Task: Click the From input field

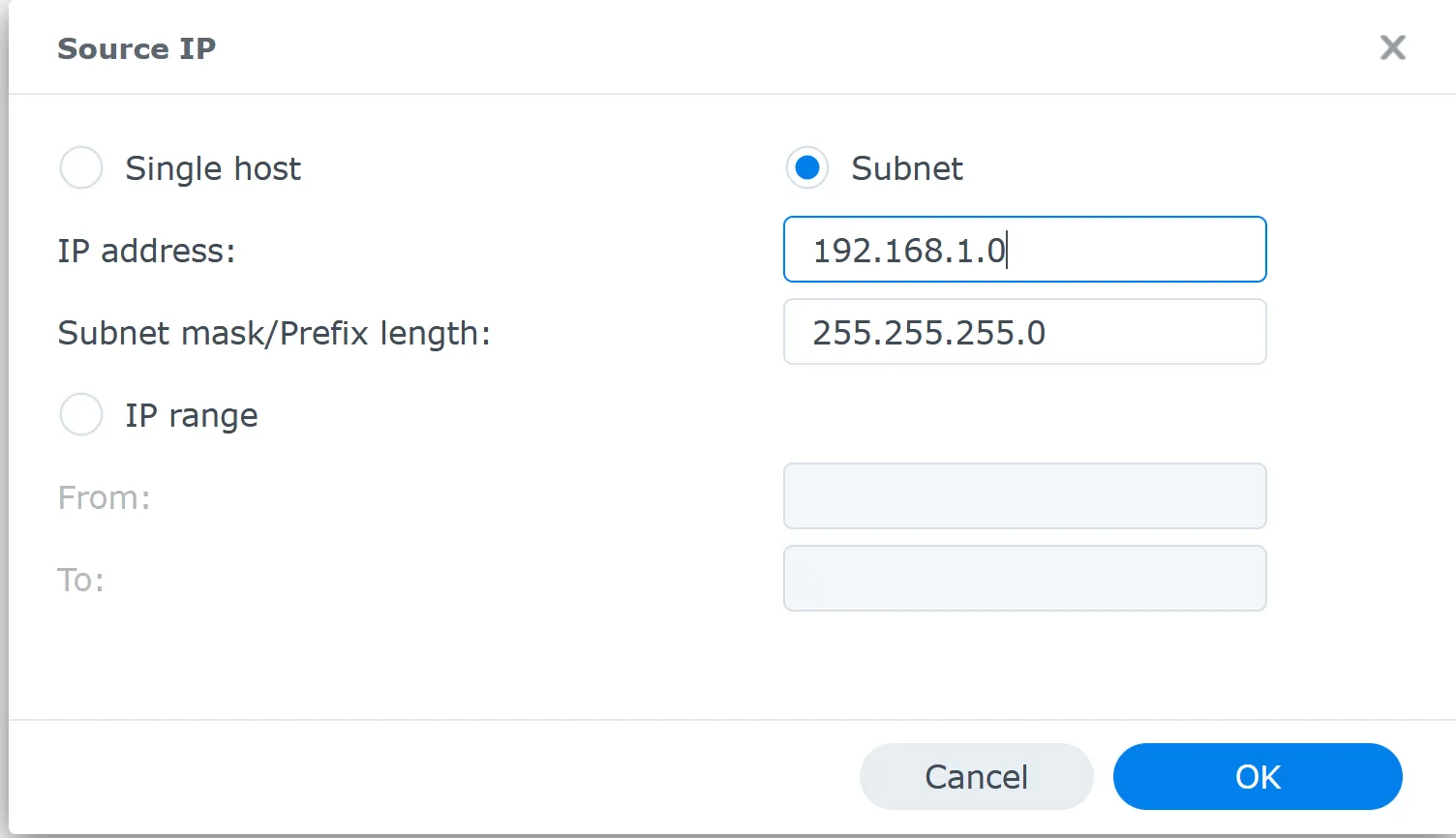Action: pos(1024,496)
